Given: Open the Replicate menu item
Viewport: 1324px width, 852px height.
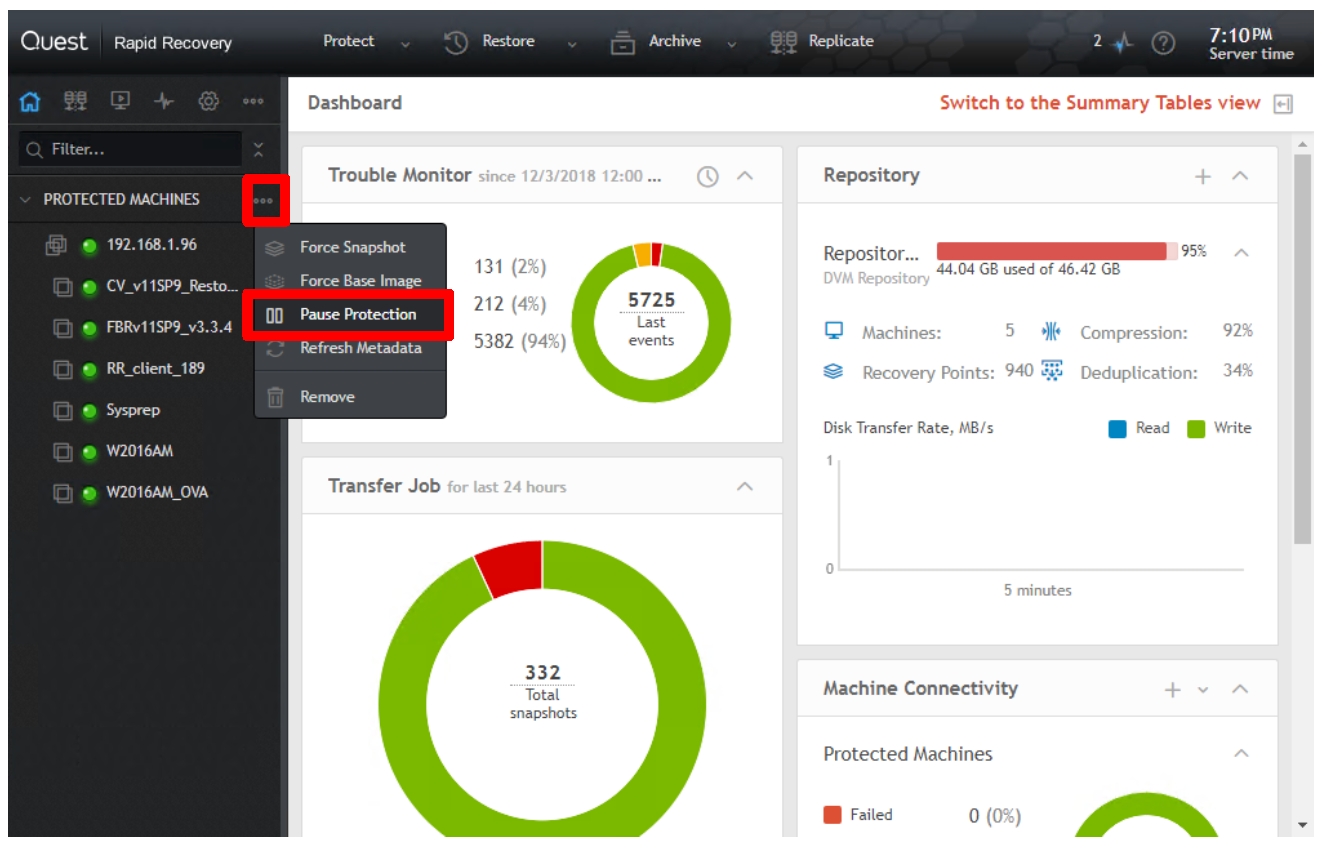Looking at the screenshot, I should tap(841, 41).
